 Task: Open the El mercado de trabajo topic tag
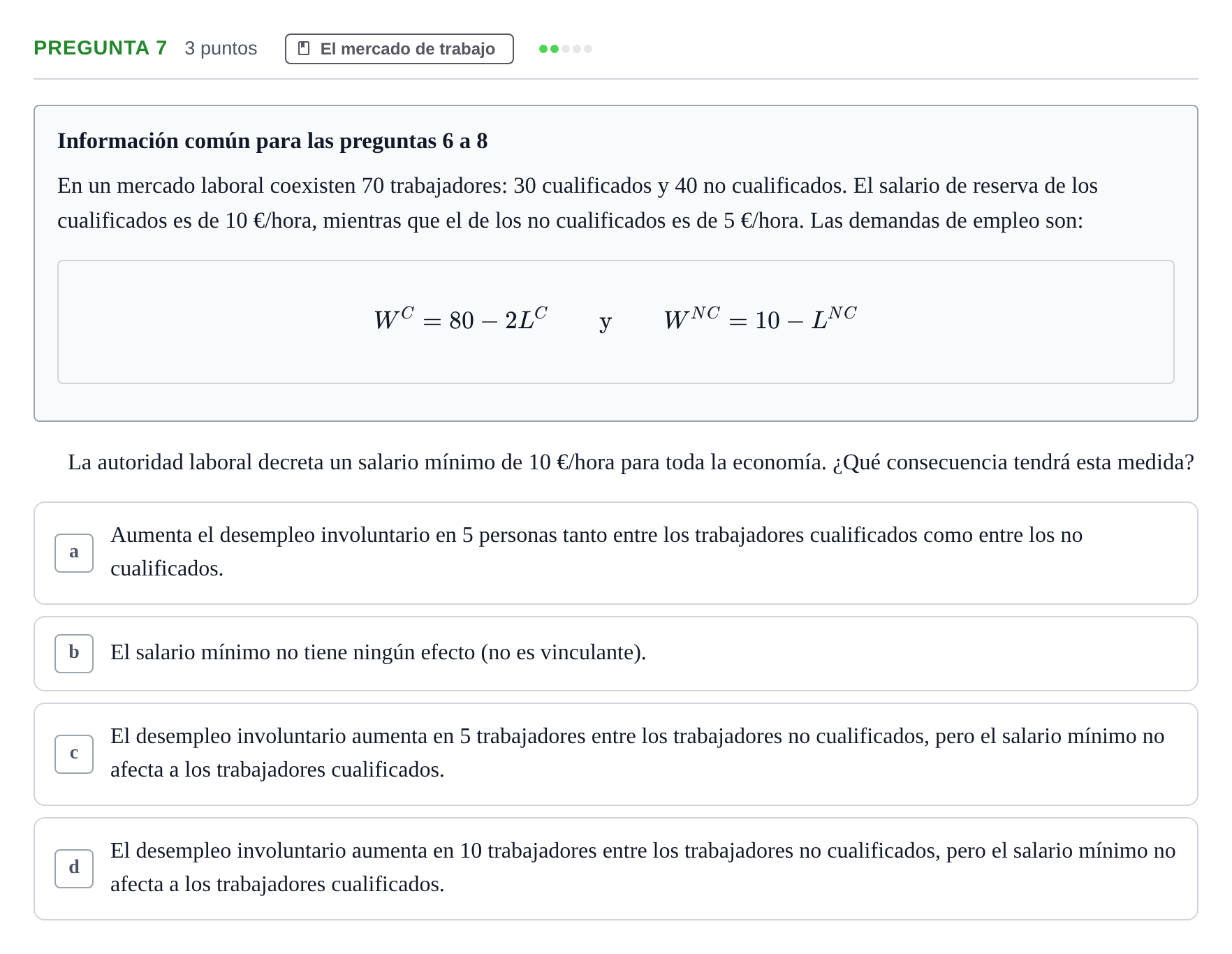(x=399, y=49)
